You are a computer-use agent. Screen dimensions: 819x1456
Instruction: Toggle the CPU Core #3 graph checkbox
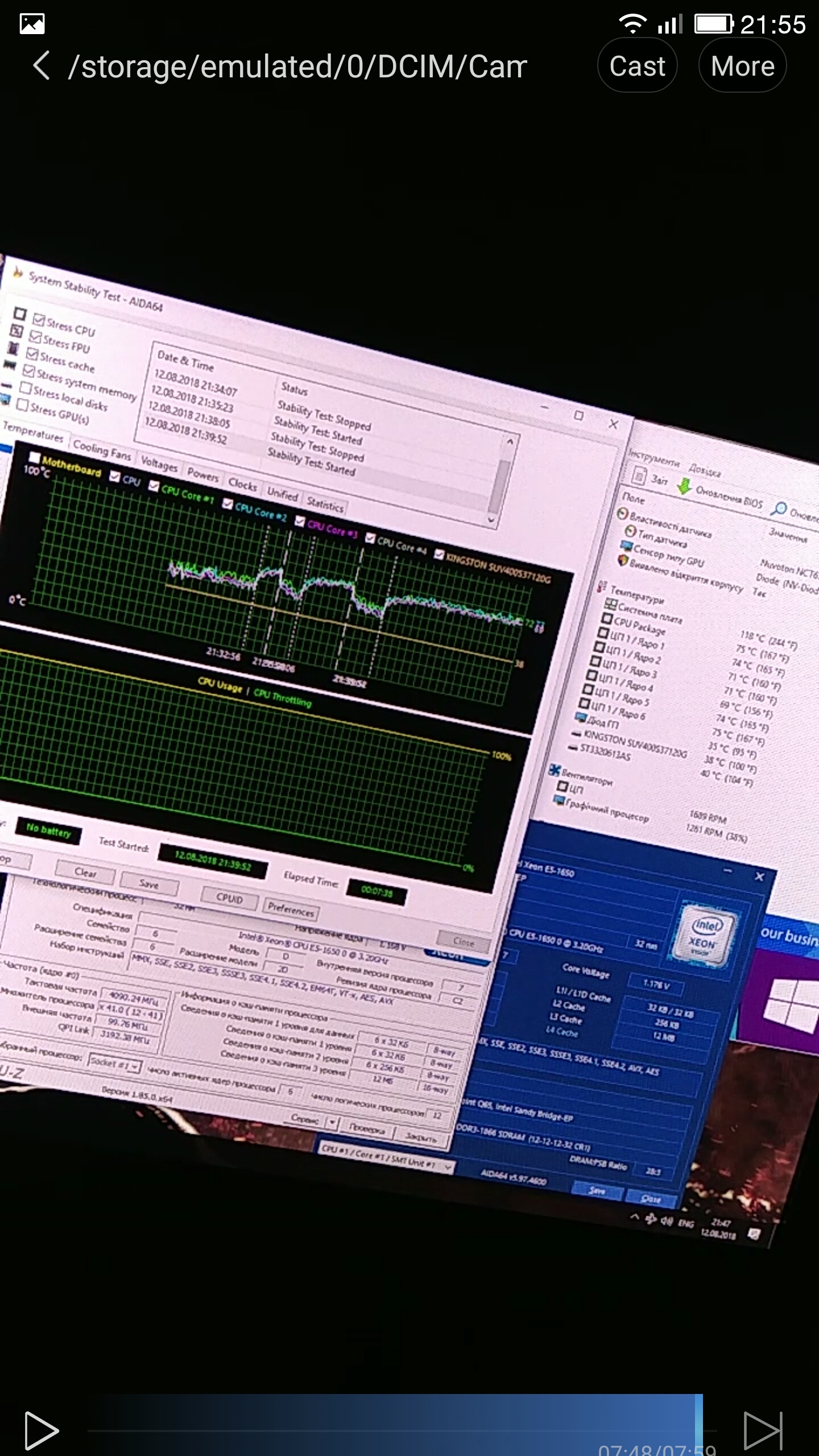[x=300, y=521]
